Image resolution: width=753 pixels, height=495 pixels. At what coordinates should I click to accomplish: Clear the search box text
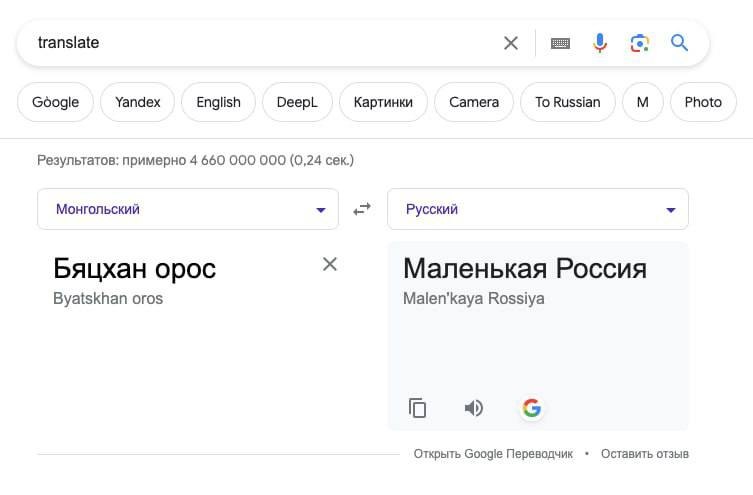510,43
